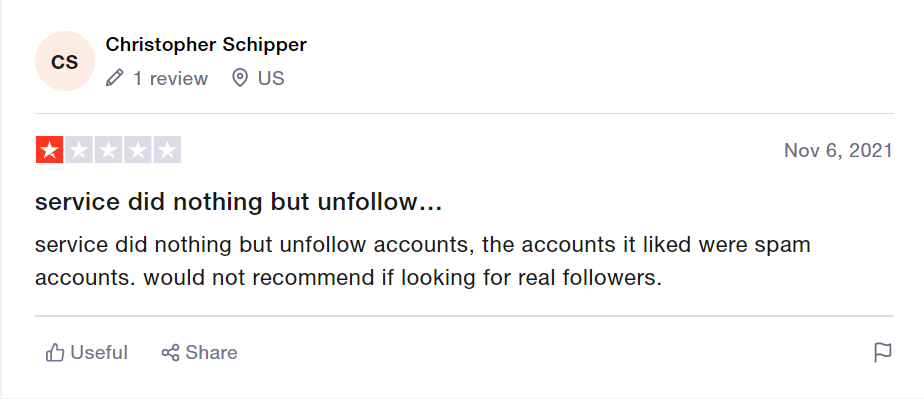Image resolution: width=924 pixels, height=399 pixels.
Task: Click the fourth grey rating star
Action: pyautogui.click(x=138, y=150)
